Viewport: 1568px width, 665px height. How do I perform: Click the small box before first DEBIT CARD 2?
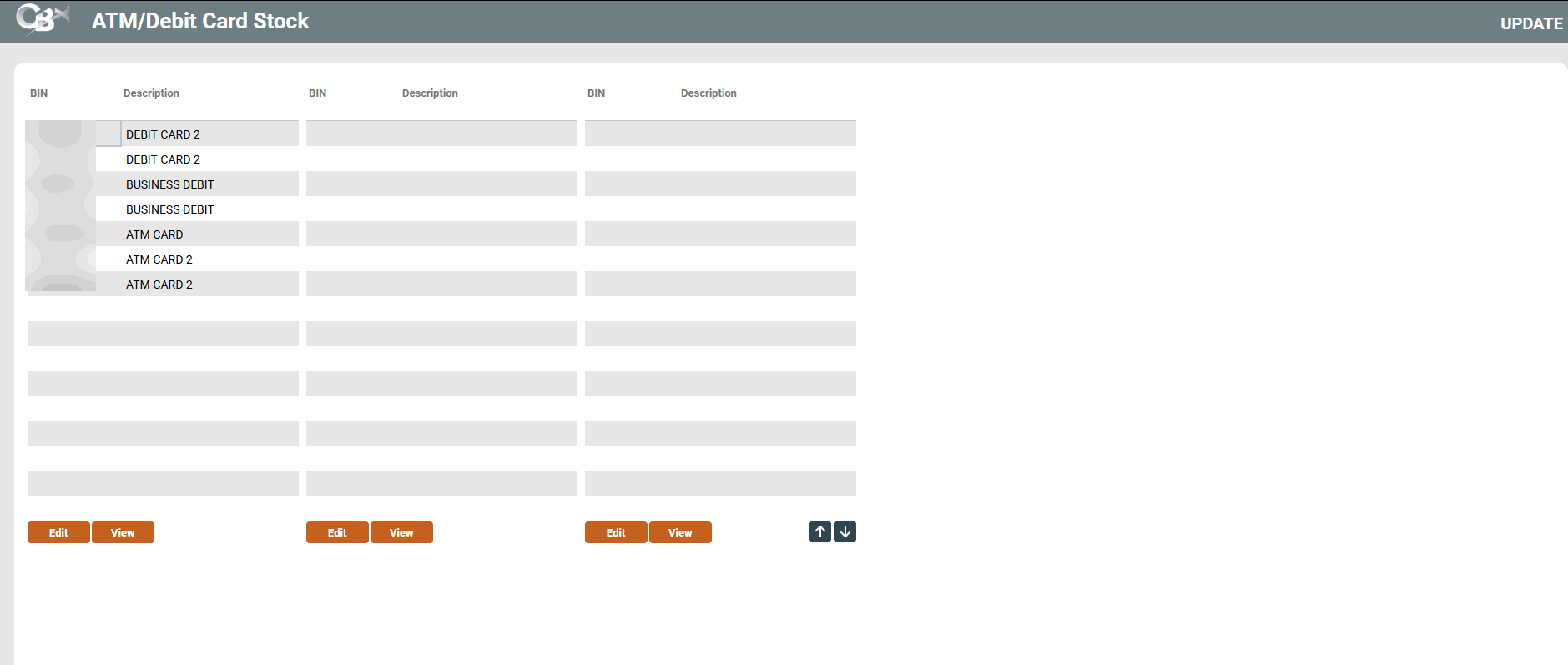pos(108,134)
